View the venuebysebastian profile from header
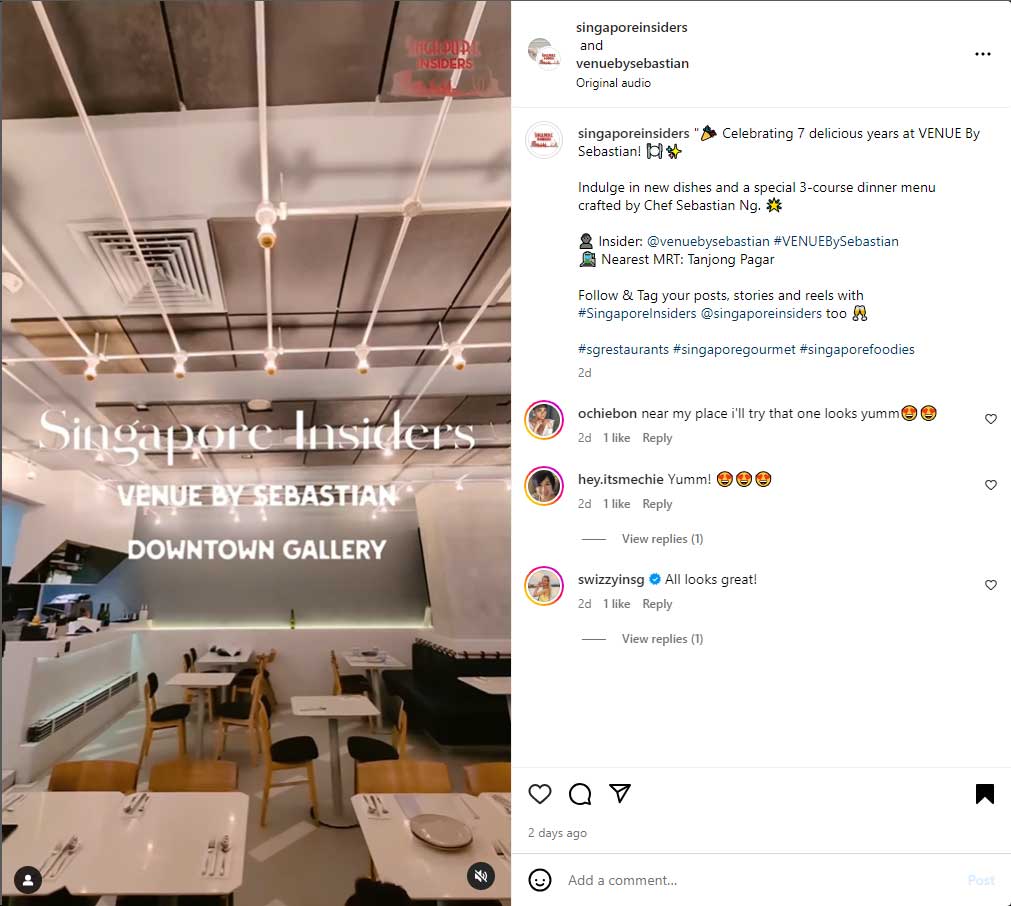This screenshot has height=906, width=1011. tap(632, 63)
